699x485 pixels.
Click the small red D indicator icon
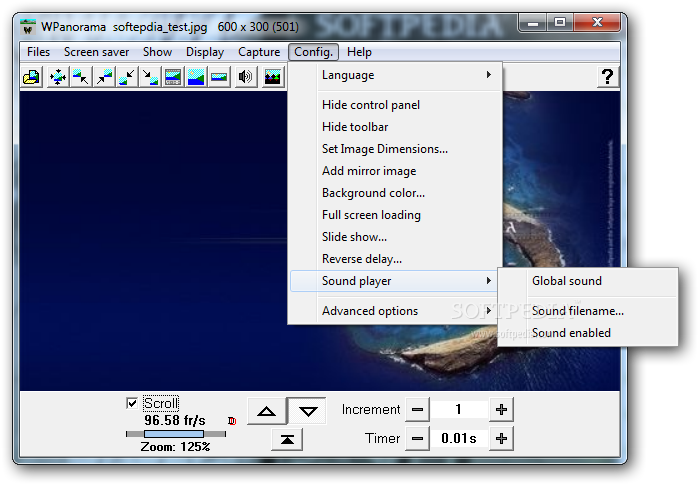[232, 421]
